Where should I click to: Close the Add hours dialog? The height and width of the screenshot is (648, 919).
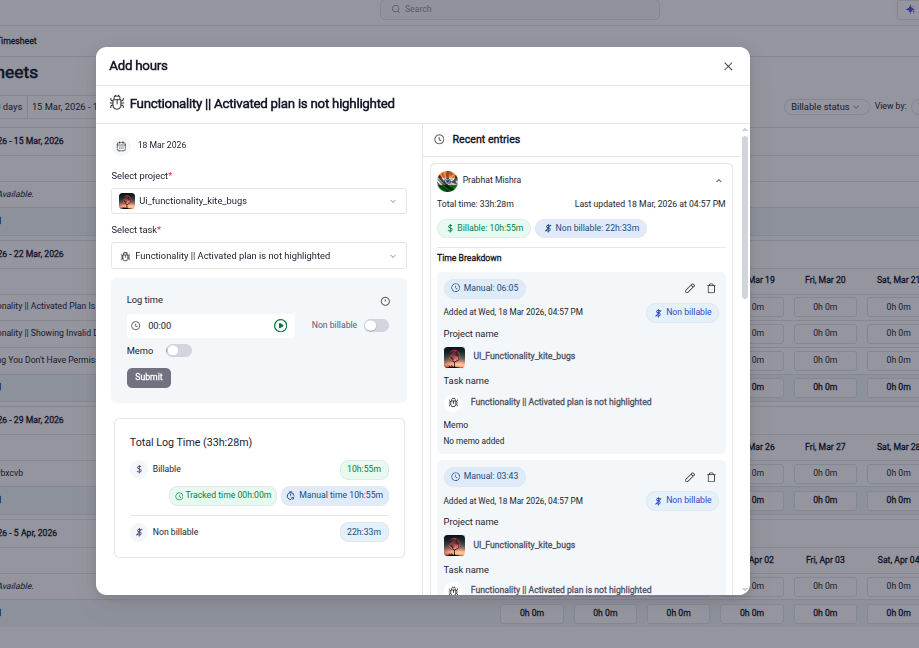click(728, 66)
